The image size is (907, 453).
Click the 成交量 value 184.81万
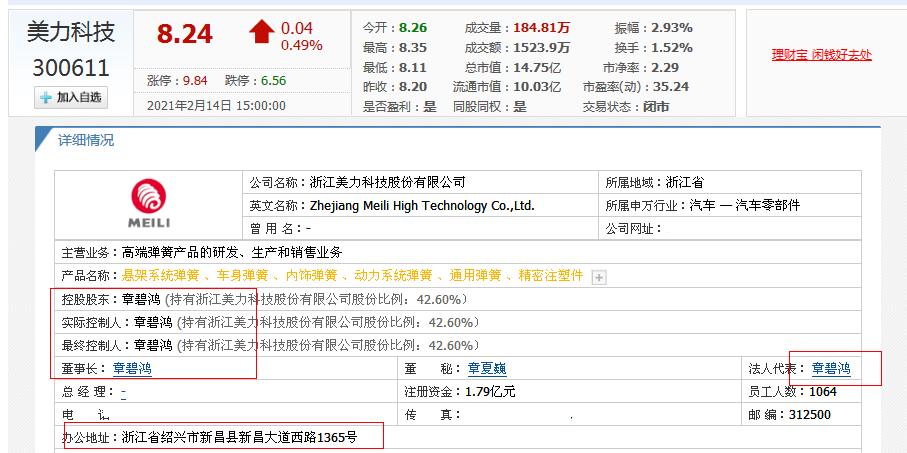[x=541, y=28]
